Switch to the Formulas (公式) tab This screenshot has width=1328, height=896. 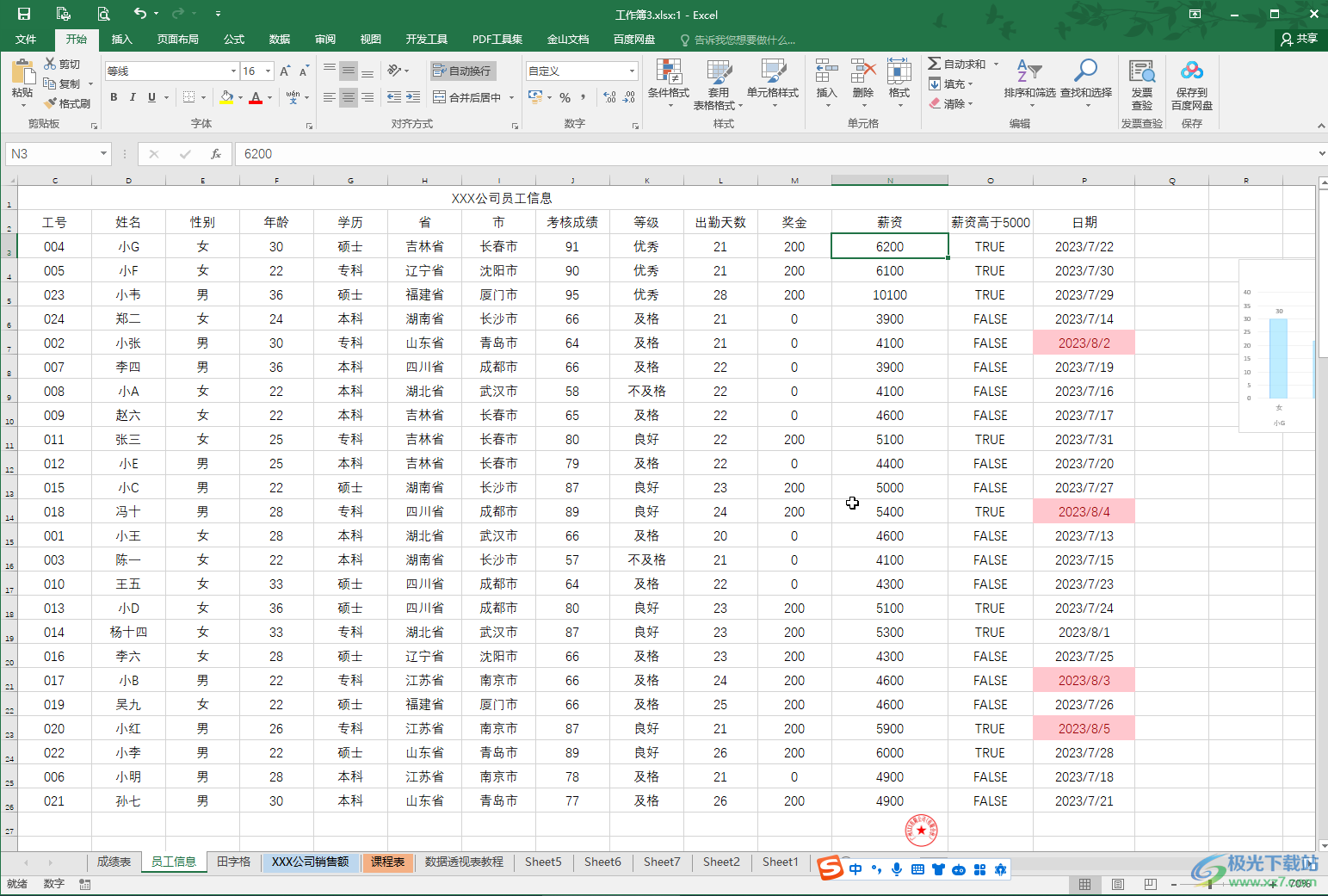[x=234, y=40]
